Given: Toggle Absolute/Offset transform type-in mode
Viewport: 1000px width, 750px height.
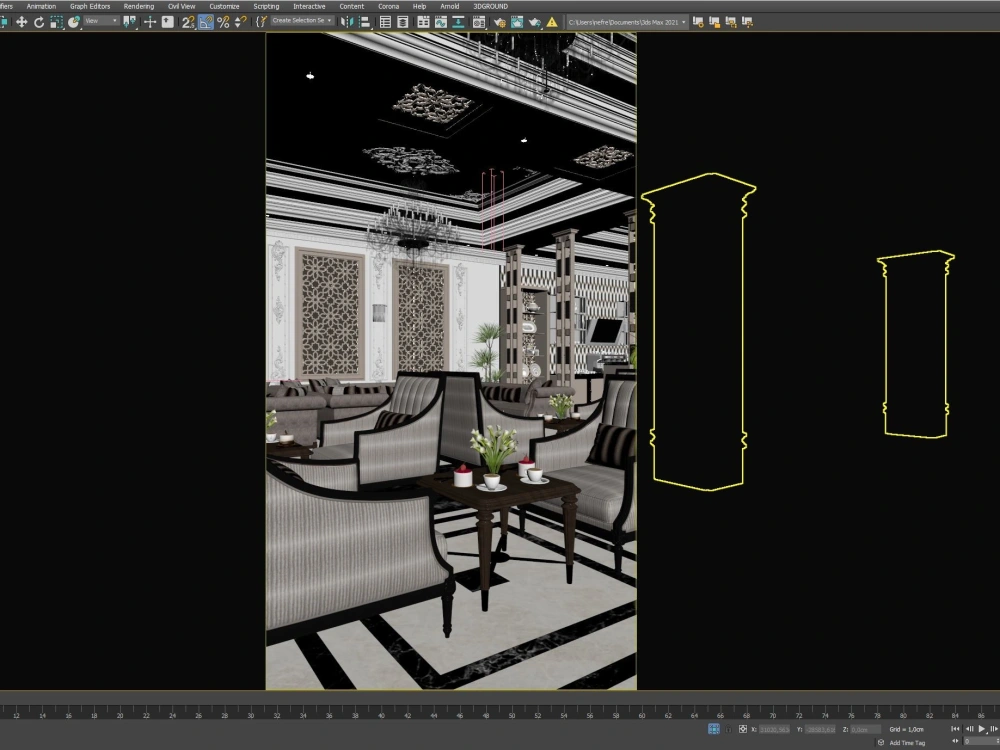Looking at the screenshot, I should [743, 729].
